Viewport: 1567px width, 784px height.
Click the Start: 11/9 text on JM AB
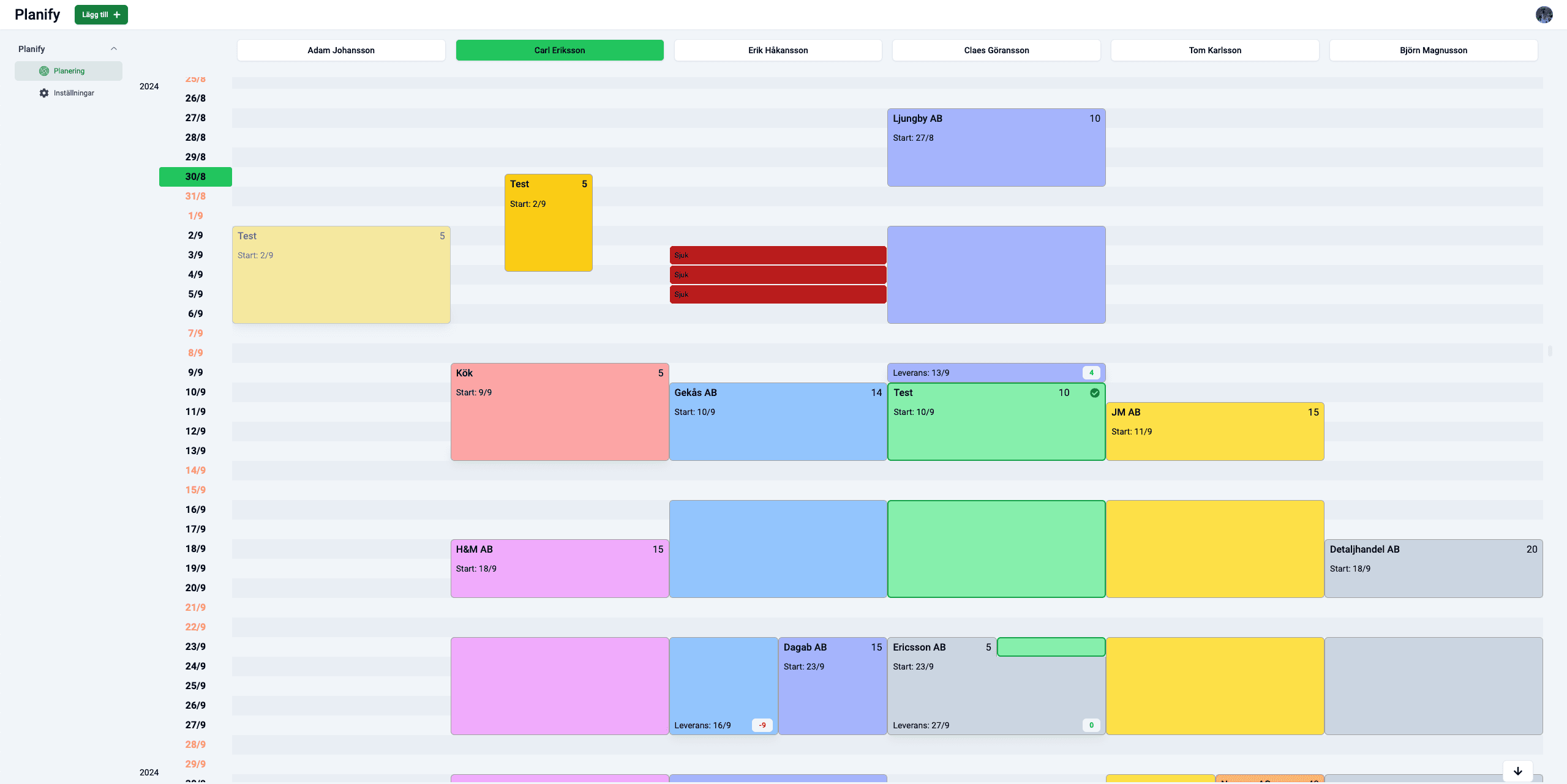[x=1132, y=431]
